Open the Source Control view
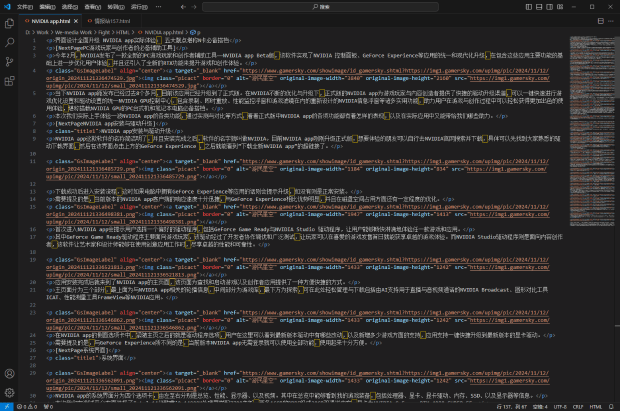 pyautogui.click(x=9, y=62)
